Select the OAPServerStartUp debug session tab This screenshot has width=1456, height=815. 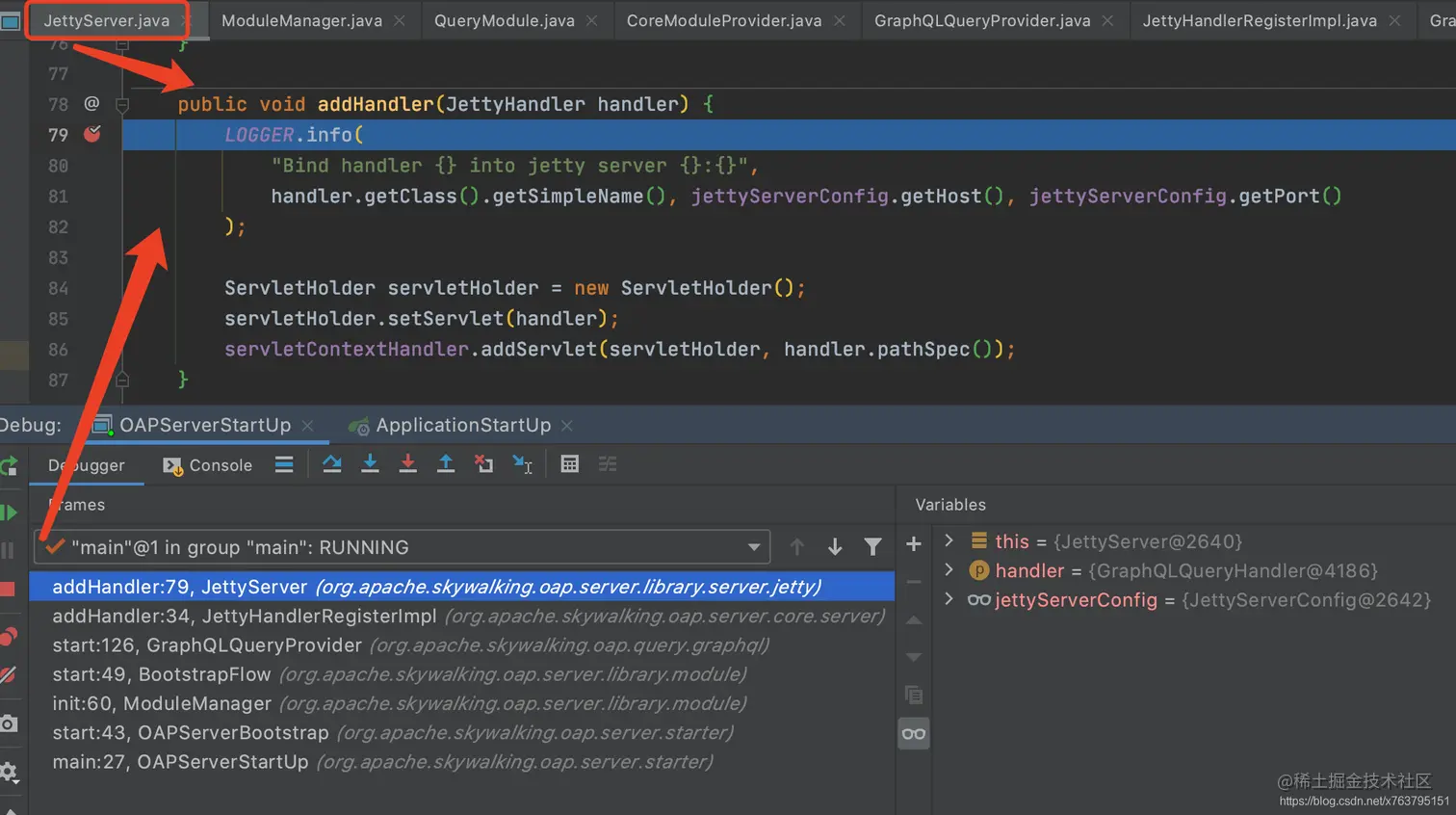coord(204,425)
